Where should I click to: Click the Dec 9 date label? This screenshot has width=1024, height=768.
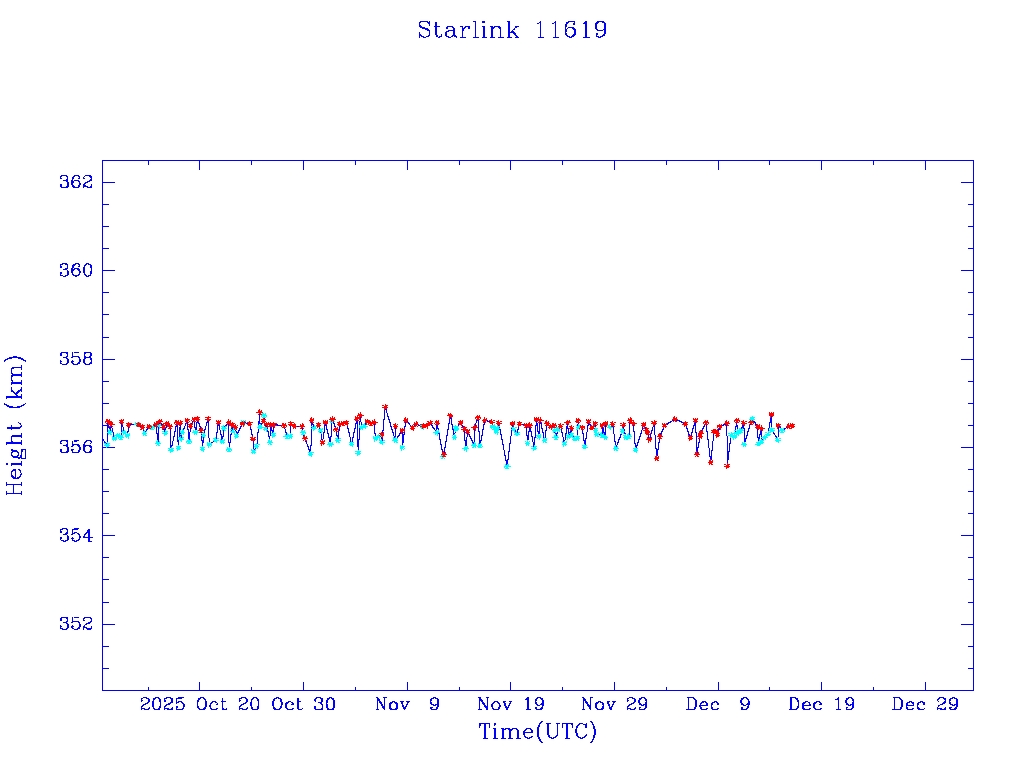click(x=717, y=704)
